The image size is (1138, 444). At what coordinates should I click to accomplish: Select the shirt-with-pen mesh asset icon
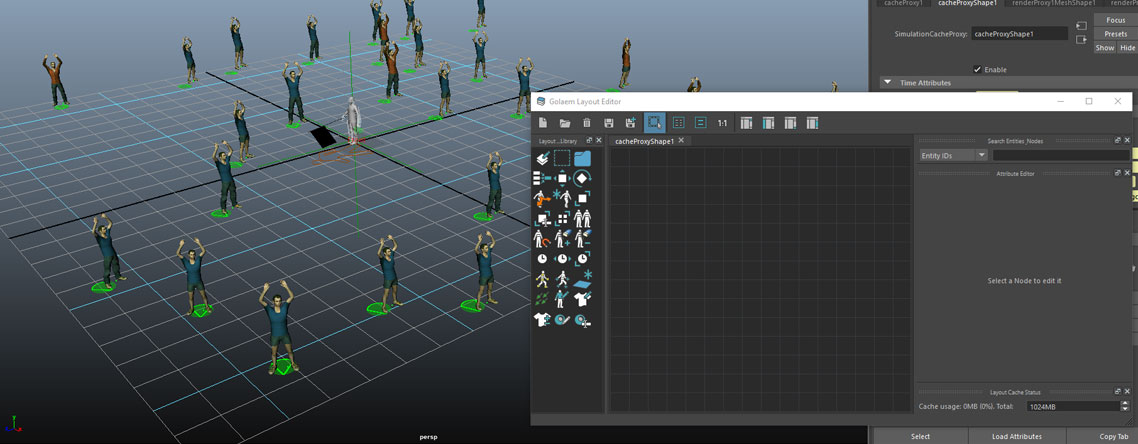582,299
